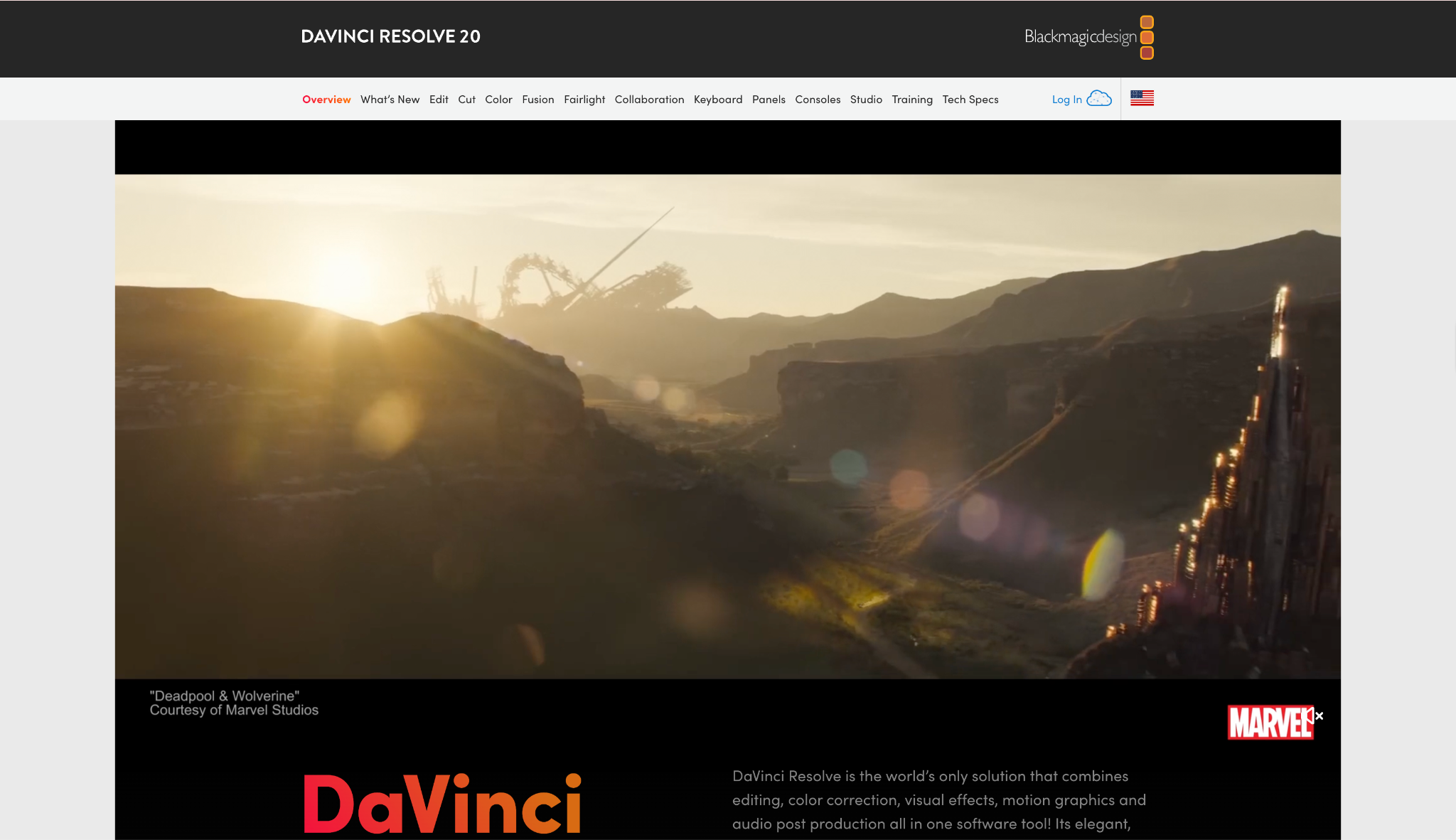The height and width of the screenshot is (840, 1456).
Task: Open the Training page link
Action: coord(912,99)
